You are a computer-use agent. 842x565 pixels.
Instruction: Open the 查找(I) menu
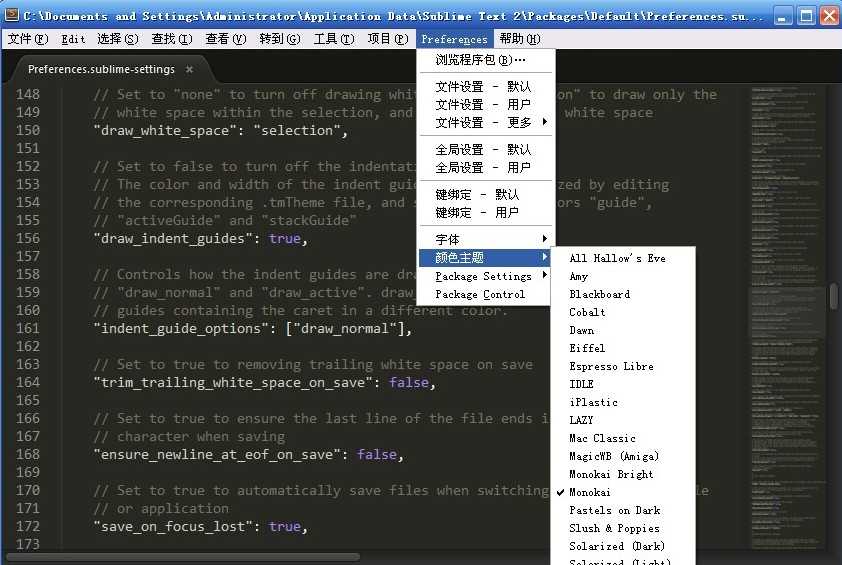click(x=172, y=39)
